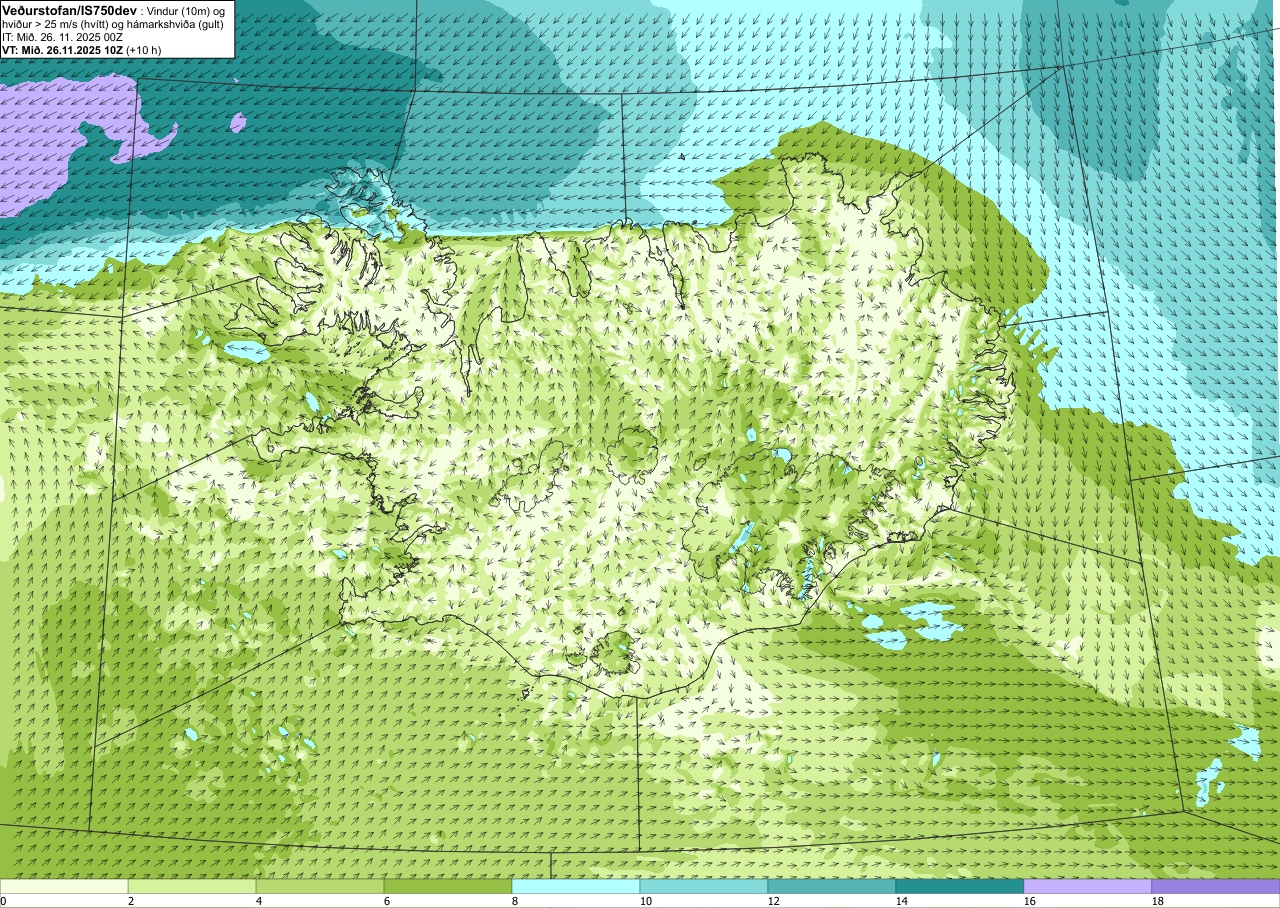Screen dimensions: 1280x908
Task: Click the 6–8 m/s olive green swatch
Action: (x=448, y=886)
